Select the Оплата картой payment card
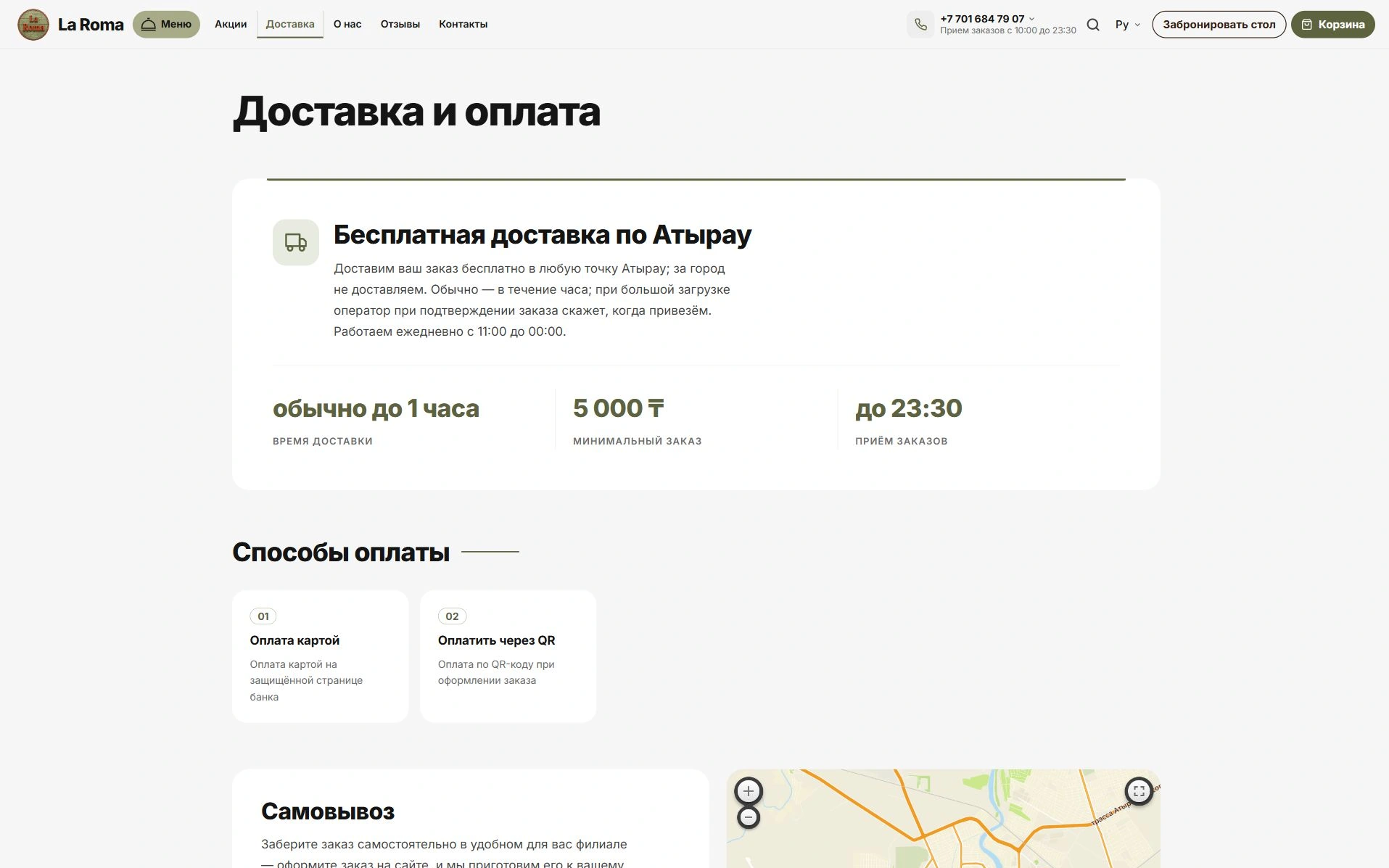This screenshot has width=1389, height=868. point(320,656)
